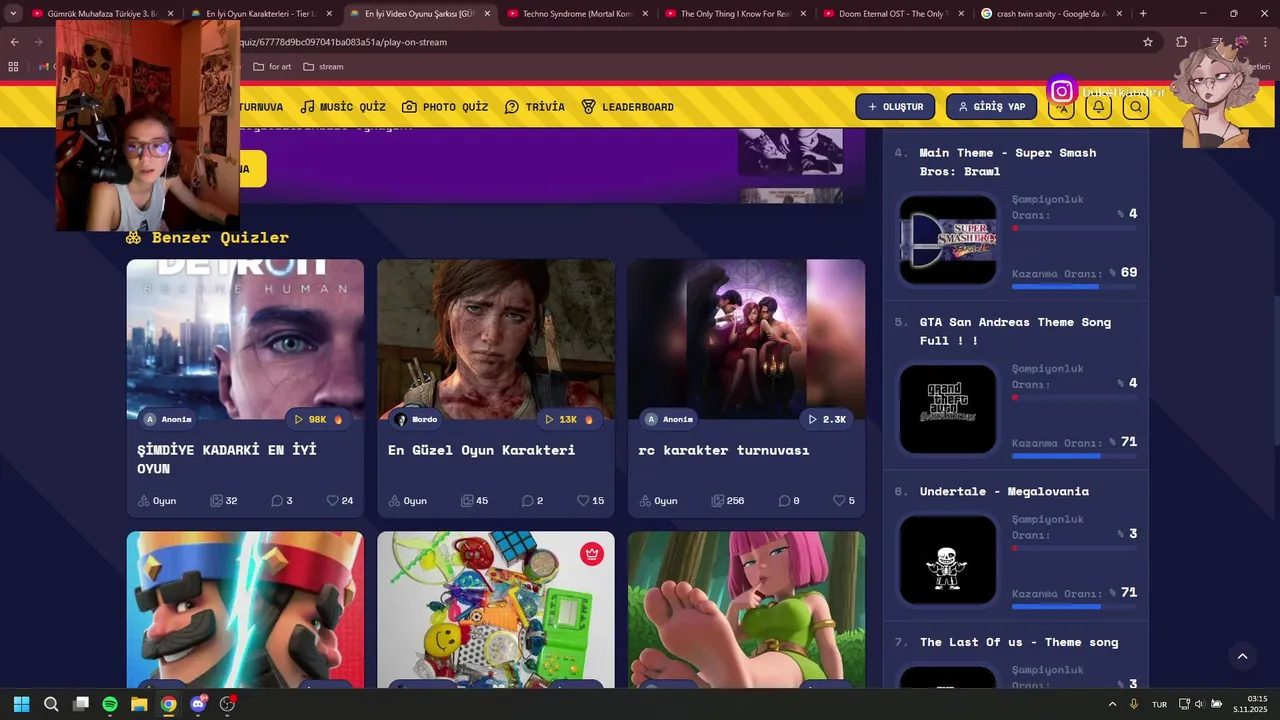Screen dimensions: 1280x720
Task: Click the GİRİŞ YAP login button
Action: pyautogui.click(x=991, y=107)
